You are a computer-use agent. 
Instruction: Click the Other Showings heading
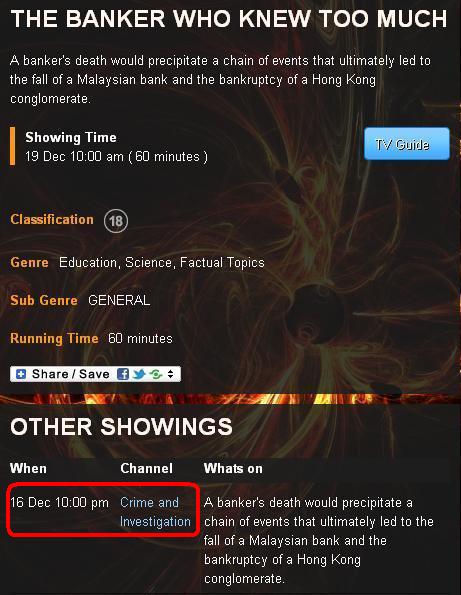coord(121,427)
